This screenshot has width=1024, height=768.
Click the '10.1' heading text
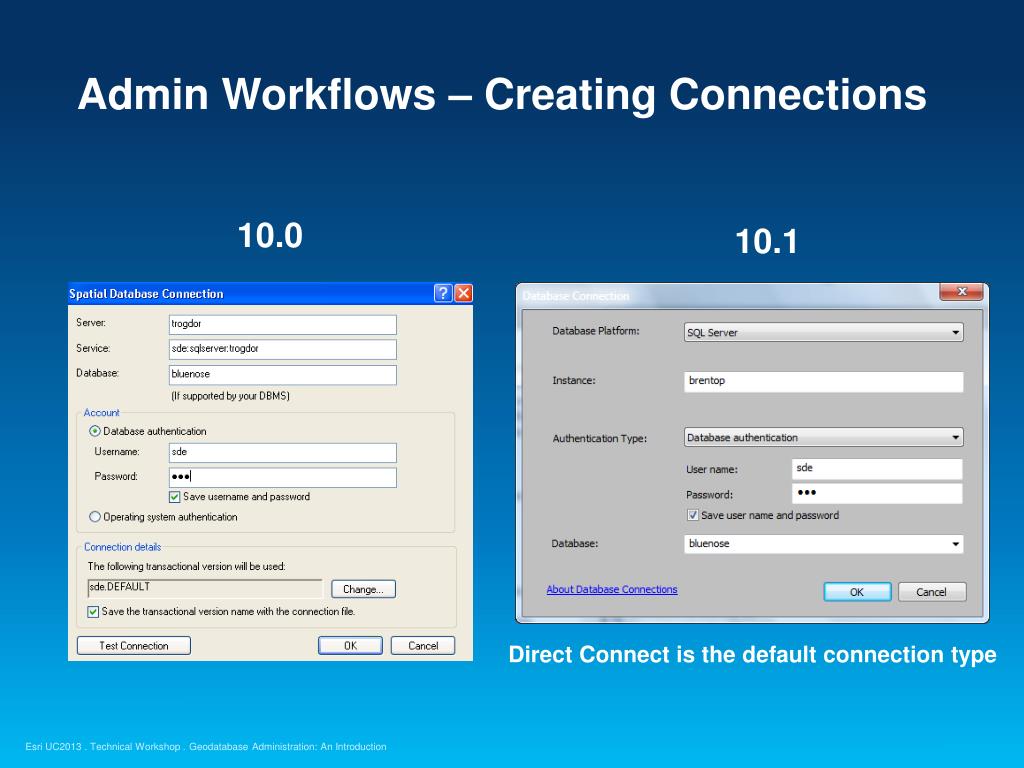click(x=766, y=242)
